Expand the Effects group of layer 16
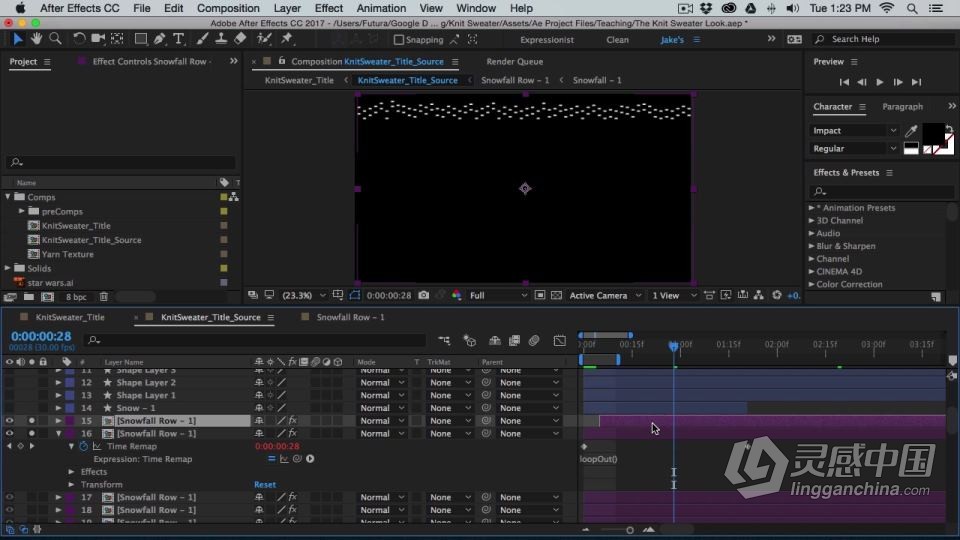 [72, 471]
